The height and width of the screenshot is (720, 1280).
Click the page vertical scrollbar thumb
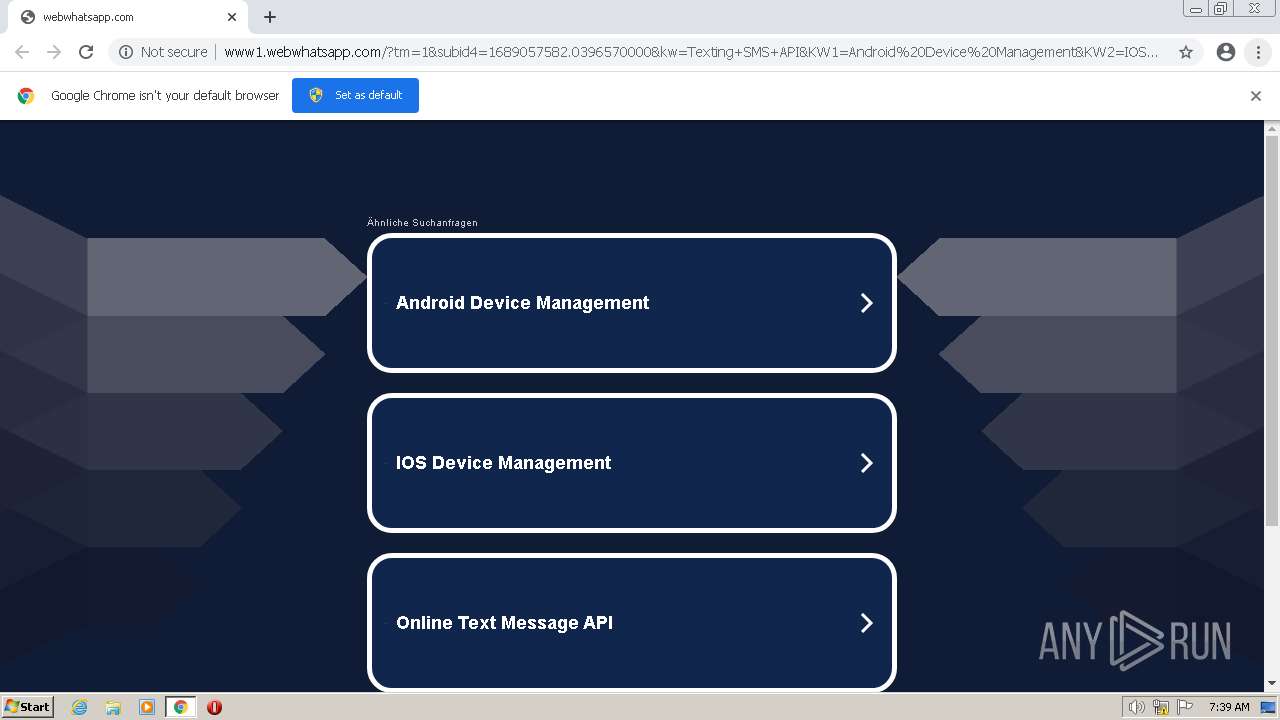1272,330
